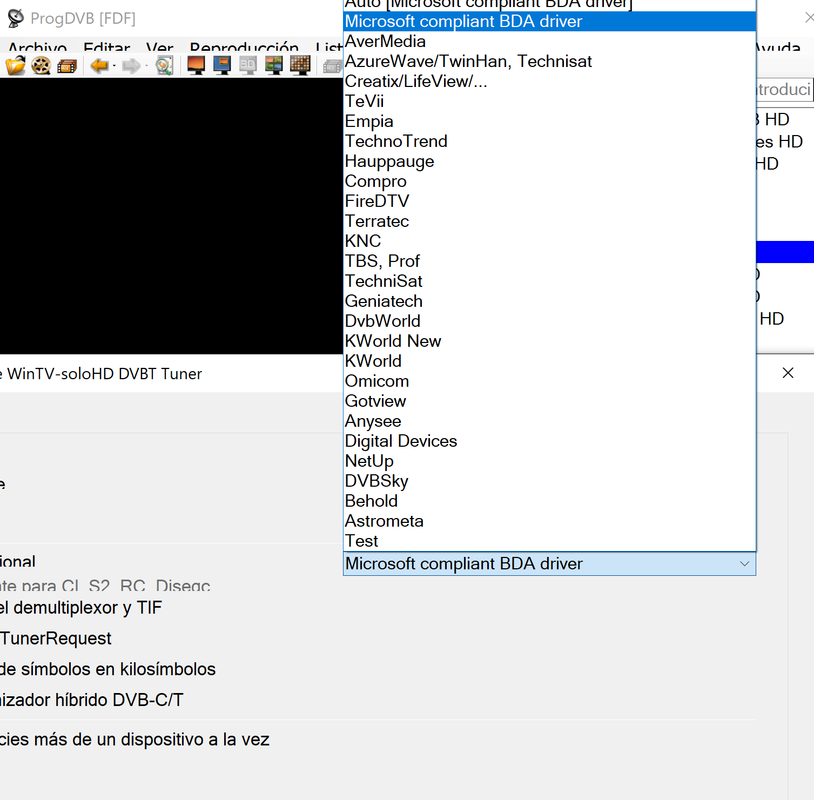Choose Gotview from the list
The height and width of the screenshot is (800, 814).
pos(550,401)
